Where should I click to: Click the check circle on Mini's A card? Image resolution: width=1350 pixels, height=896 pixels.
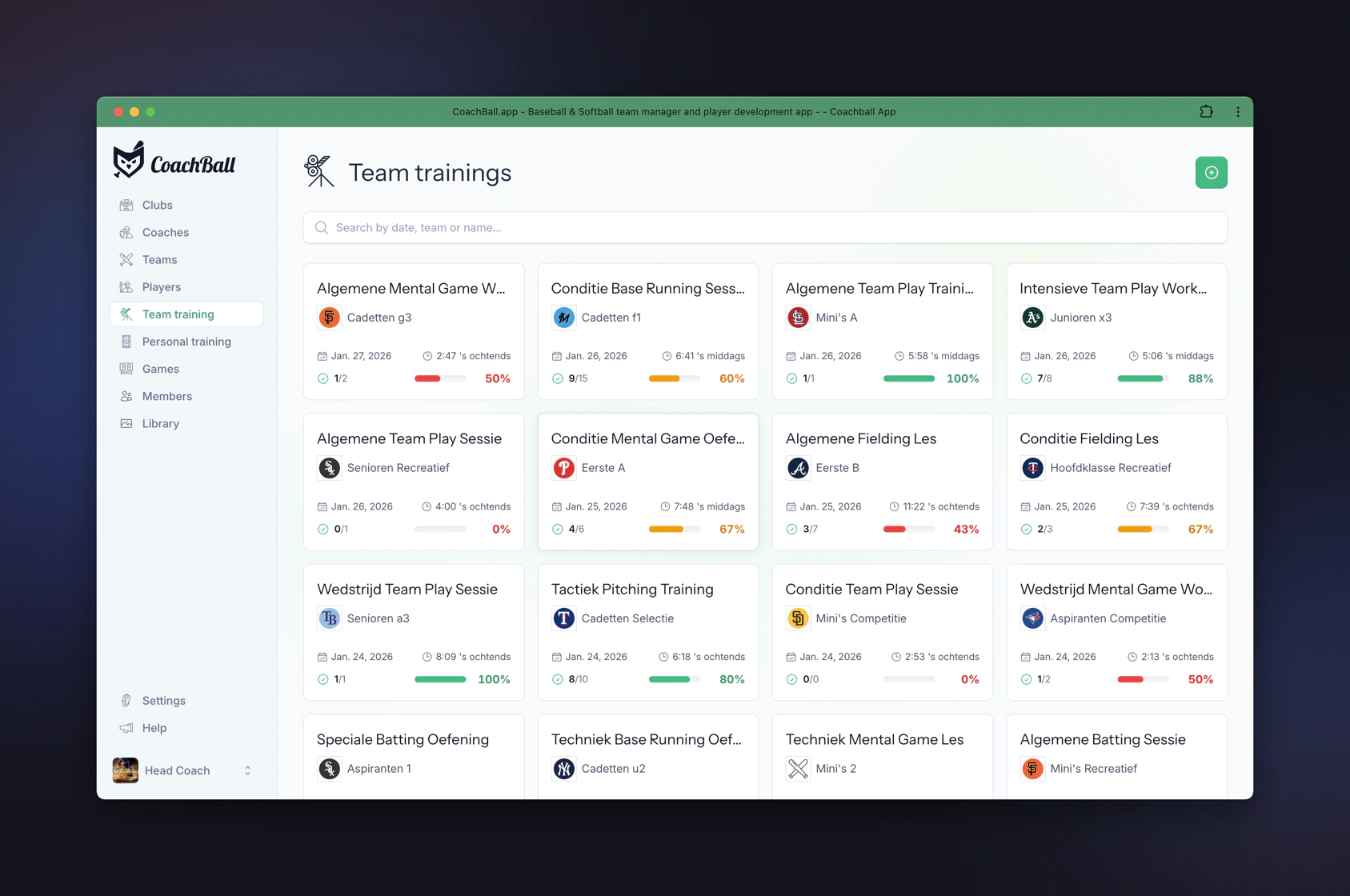click(791, 379)
